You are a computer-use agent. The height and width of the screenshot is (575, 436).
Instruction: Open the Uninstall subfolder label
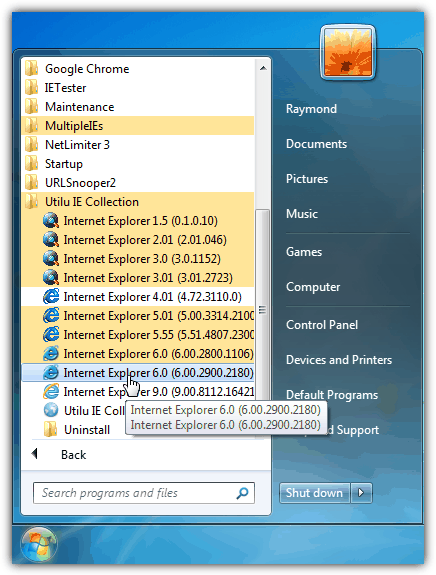[x=87, y=430]
